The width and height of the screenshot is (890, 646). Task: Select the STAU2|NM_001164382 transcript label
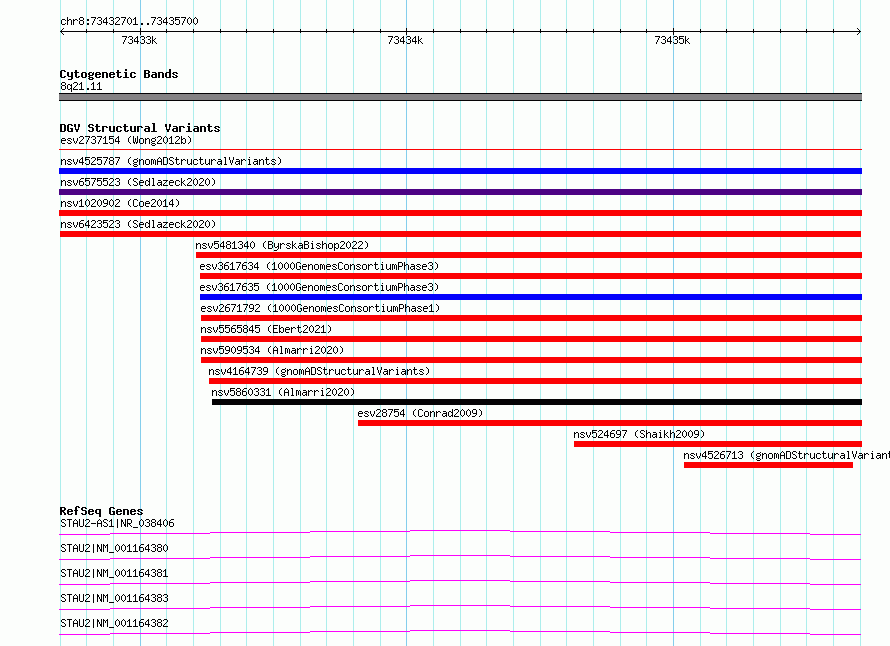[x=114, y=623]
